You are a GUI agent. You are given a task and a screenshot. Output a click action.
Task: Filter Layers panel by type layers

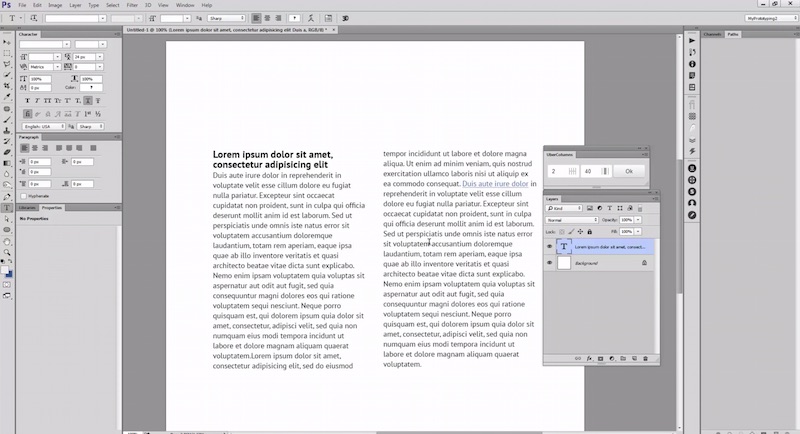[x=610, y=208]
